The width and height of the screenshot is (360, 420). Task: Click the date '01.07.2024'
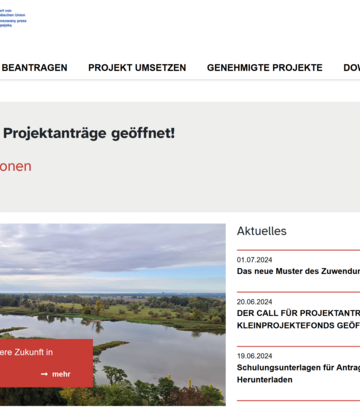tap(255, 260)
